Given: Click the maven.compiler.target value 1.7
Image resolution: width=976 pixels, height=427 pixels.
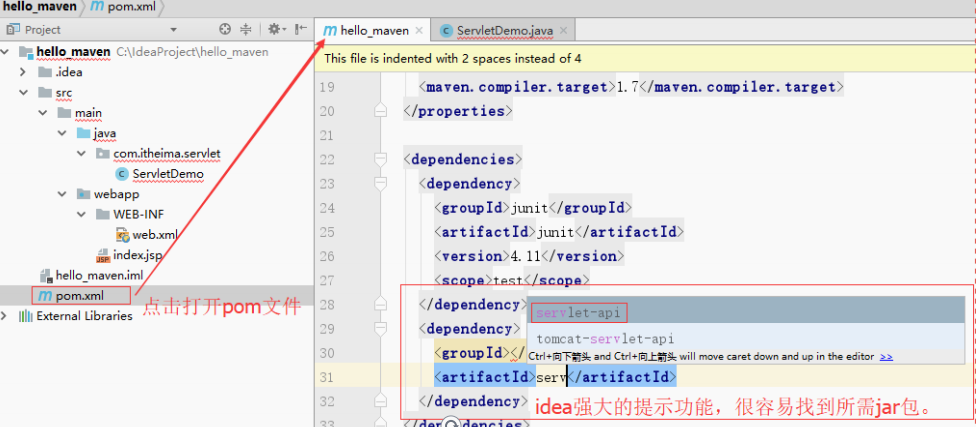Looking at the screenshot, I should point(627,87).
